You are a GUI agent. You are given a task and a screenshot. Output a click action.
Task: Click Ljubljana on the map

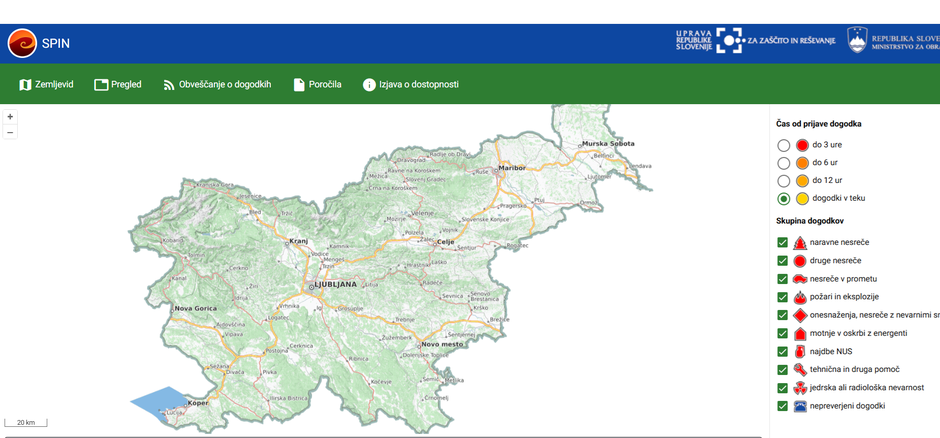(x=334, y=284)
